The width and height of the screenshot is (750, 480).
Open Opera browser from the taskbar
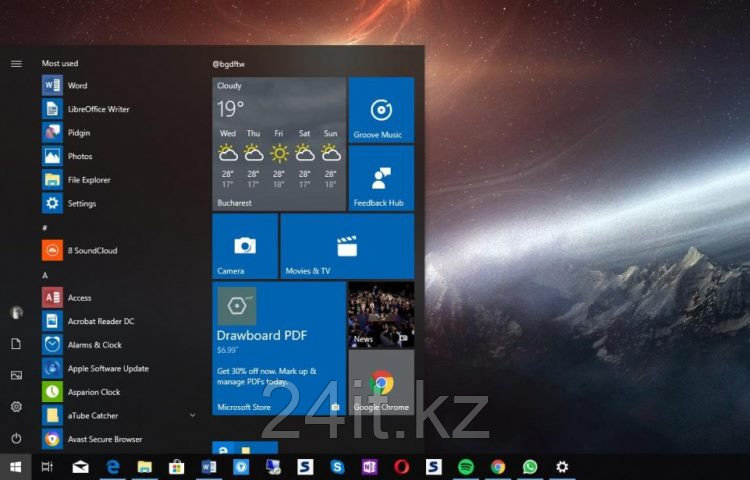[x=401, y=467]
